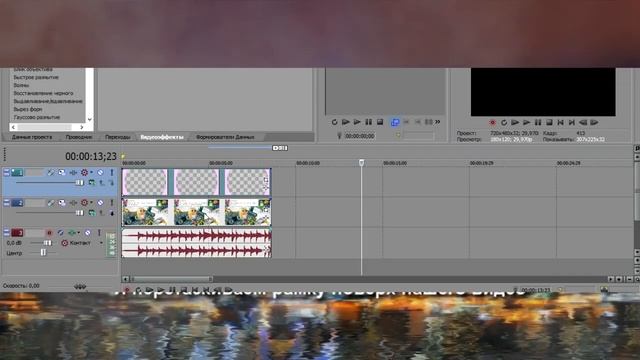Open audio track 3 Контакт automation dropdown
This screenshot has height=360, width=640.
point(101,243)
